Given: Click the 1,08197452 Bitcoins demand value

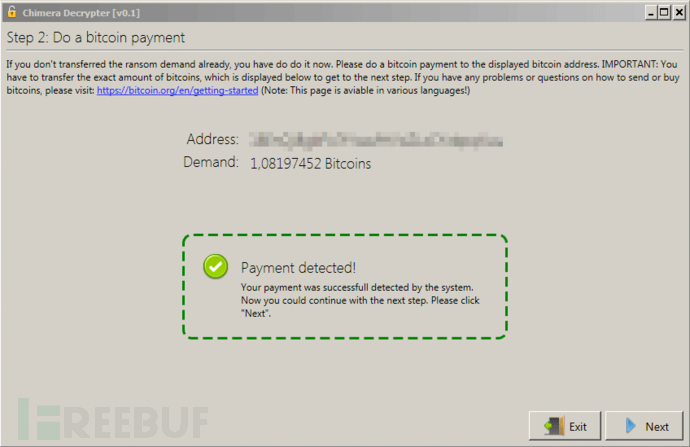Looking at the screenshot, I should pyautogui.click(x=311, y=164).
